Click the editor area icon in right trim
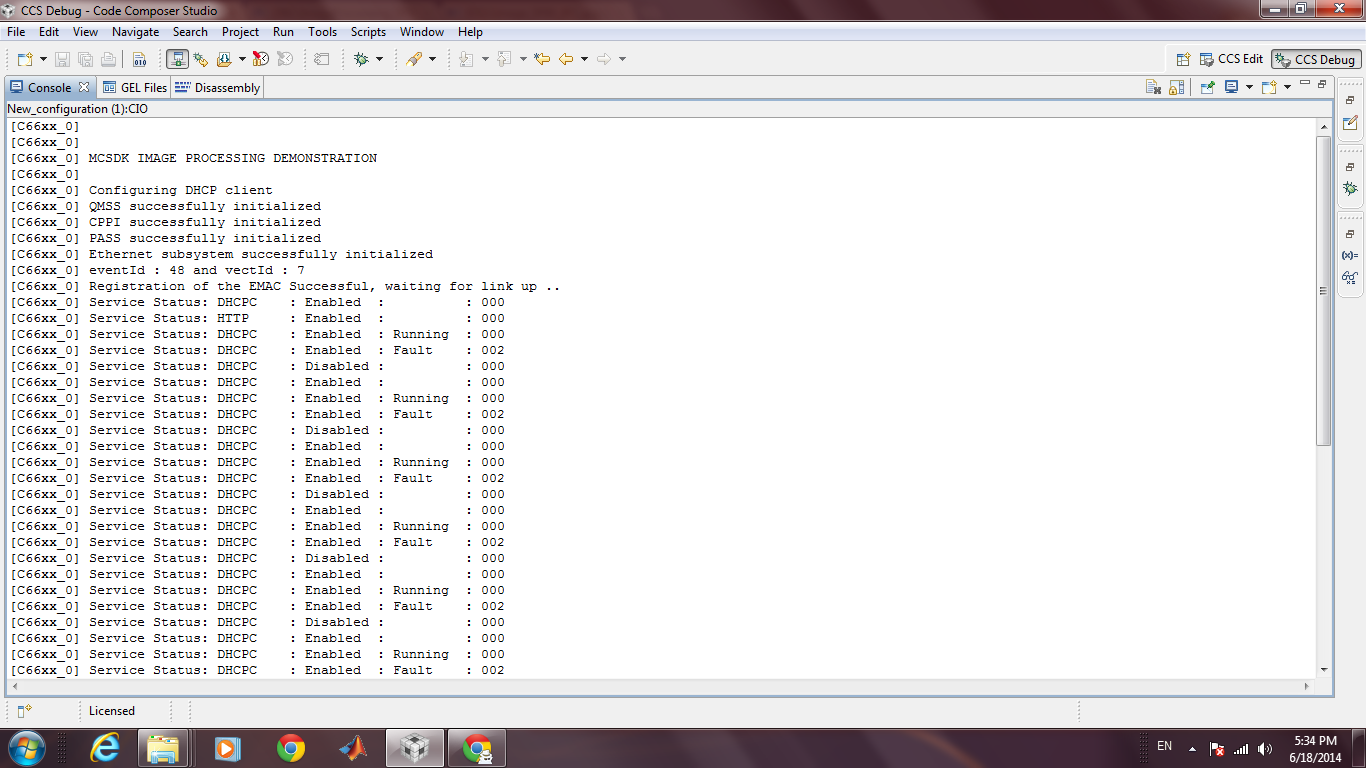This screenshot has width=1366, height=768. tap(1350, 122)
